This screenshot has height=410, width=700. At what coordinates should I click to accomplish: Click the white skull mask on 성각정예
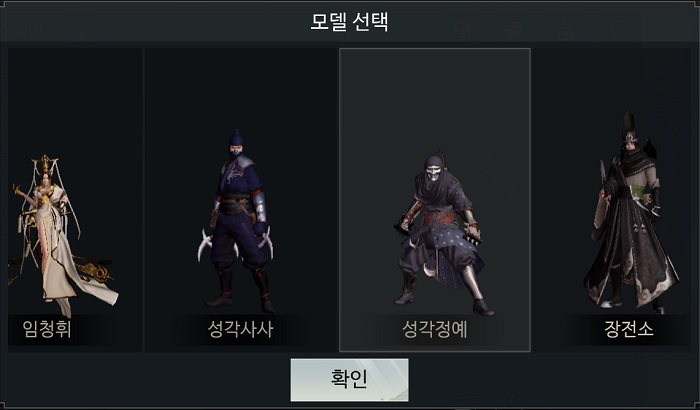[433, 172]
